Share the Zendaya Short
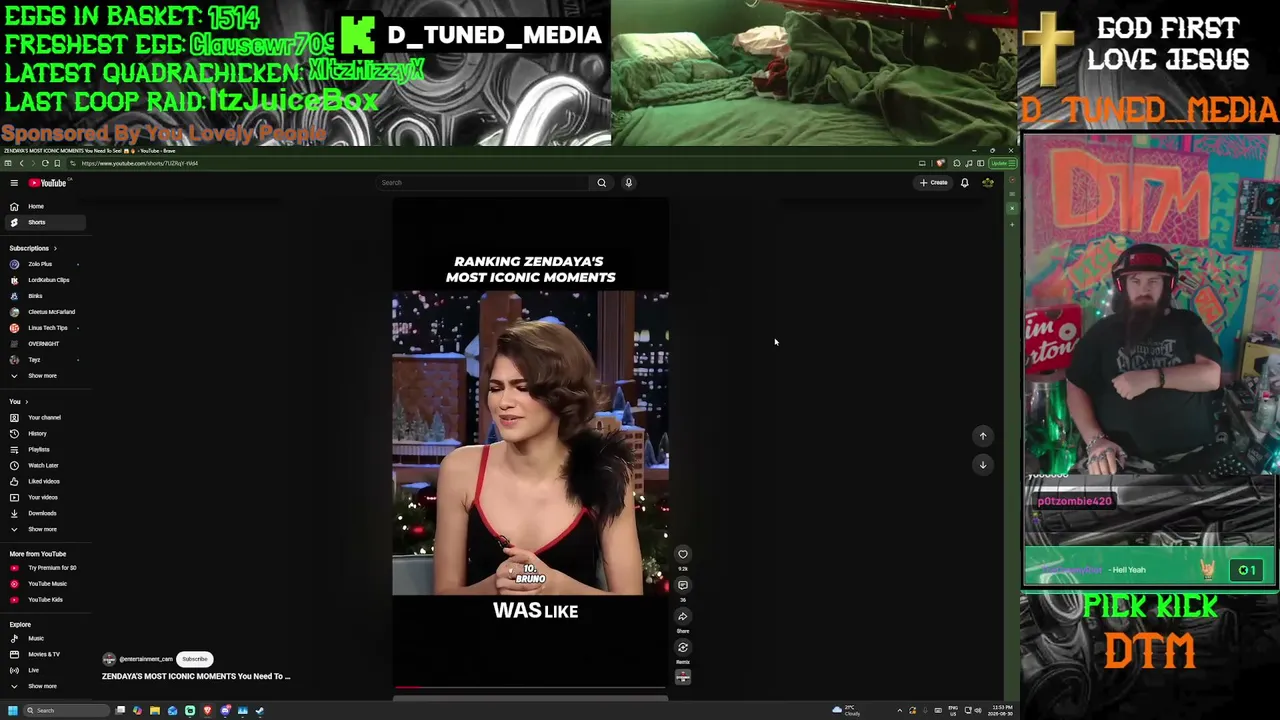The image size is (1280, 720). (x=683, y=616)
